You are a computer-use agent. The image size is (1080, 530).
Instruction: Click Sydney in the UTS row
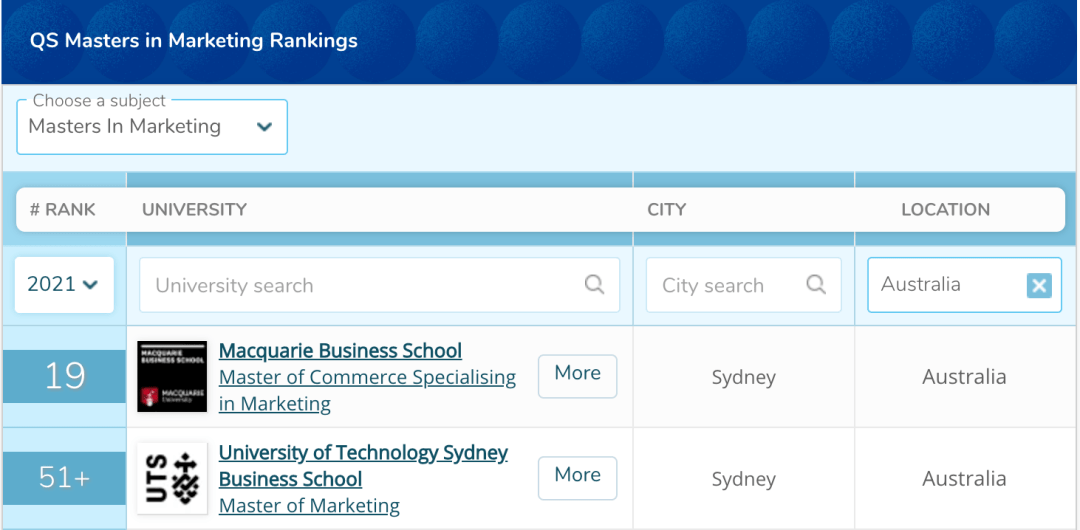point(744,480)
